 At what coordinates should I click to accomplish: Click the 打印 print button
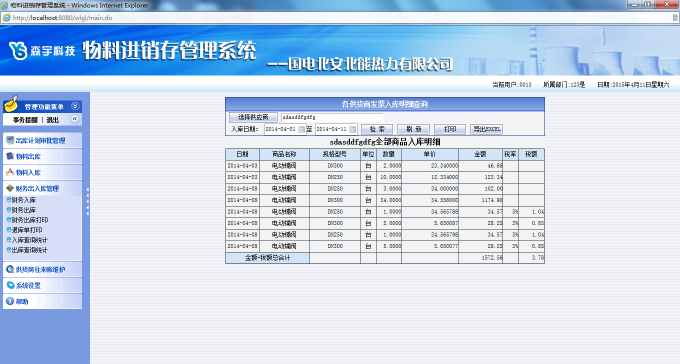pyautogui.click(x=450, y=129)
